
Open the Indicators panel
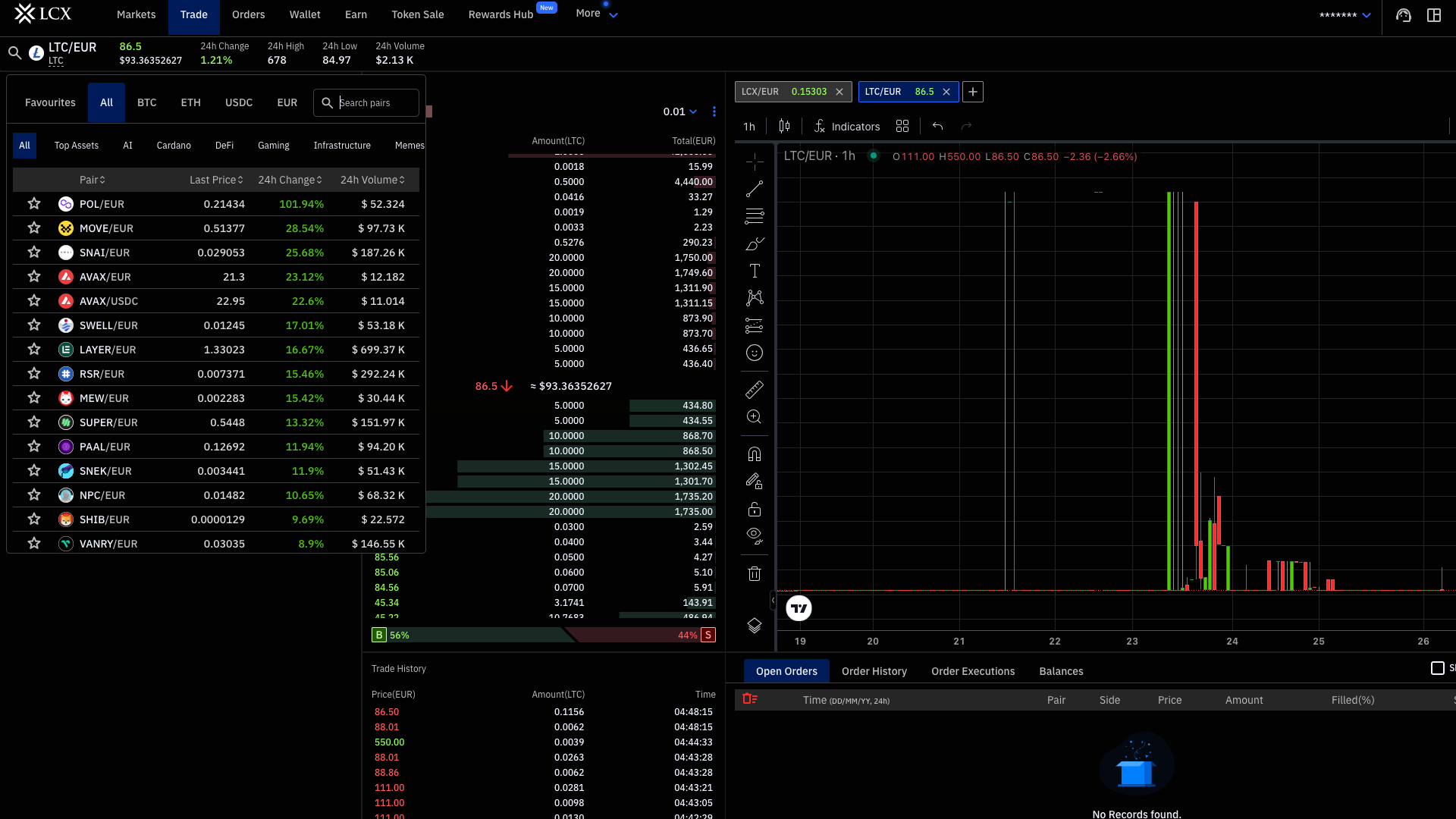847,127
